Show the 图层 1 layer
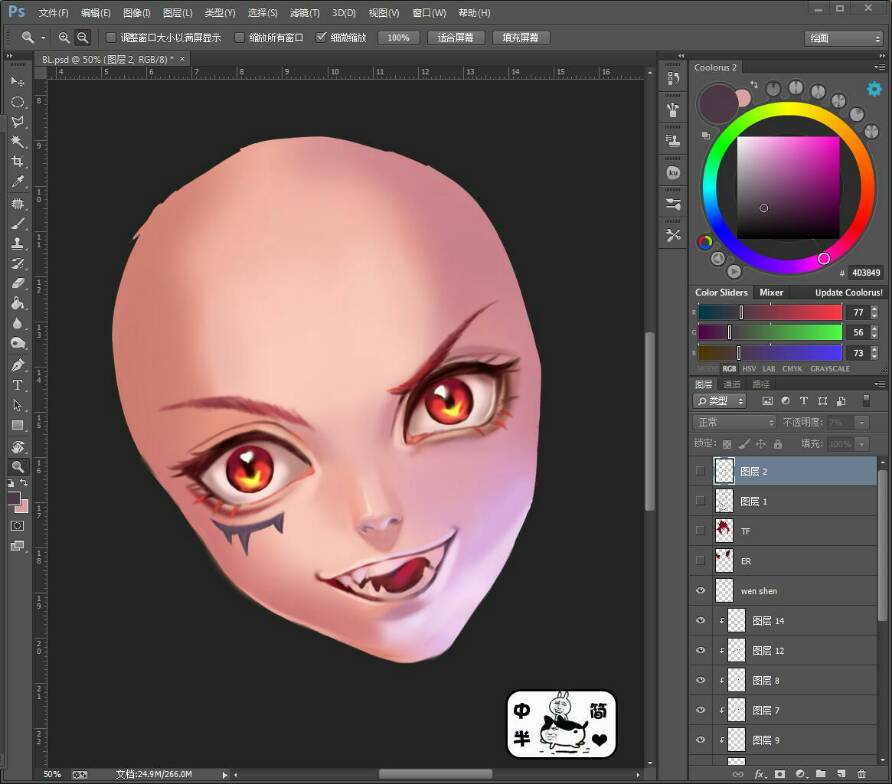The image size is (892, 784). point(700,501)
